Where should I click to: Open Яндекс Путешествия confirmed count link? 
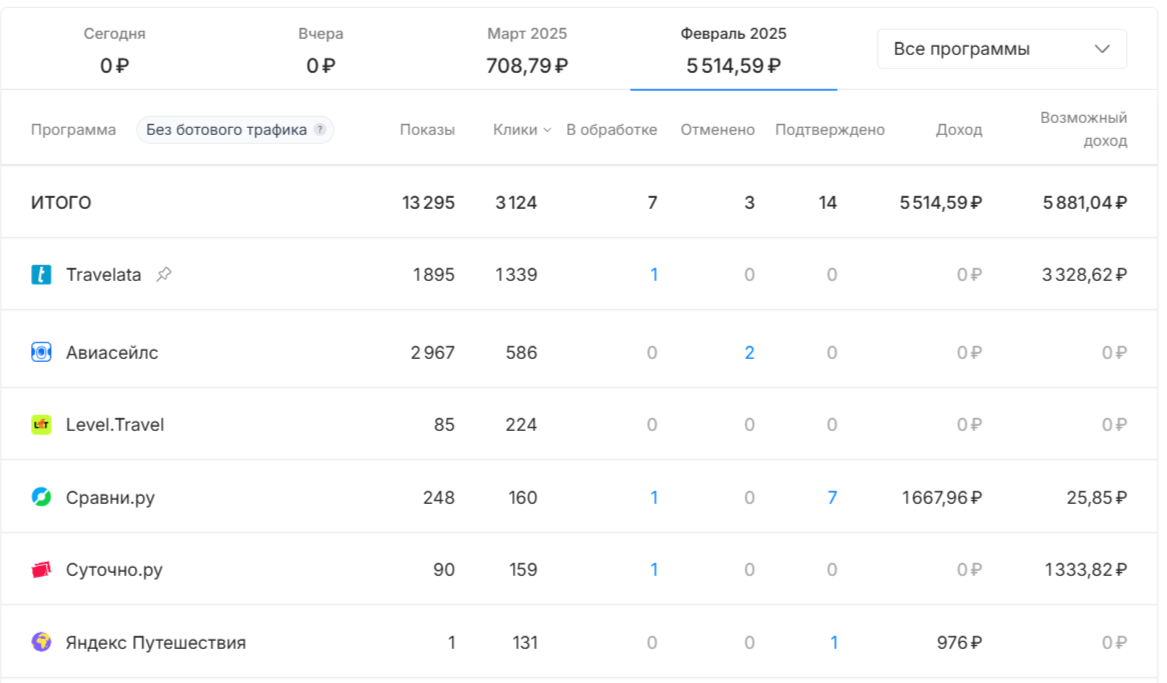coord(834,642)
